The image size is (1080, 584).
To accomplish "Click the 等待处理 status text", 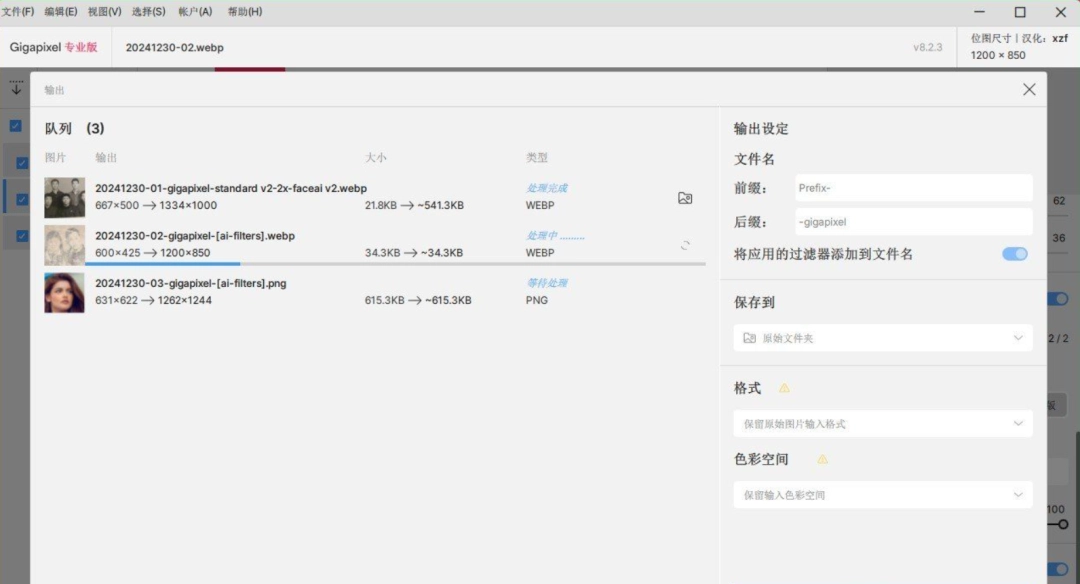I will click(x=547, y=283).
